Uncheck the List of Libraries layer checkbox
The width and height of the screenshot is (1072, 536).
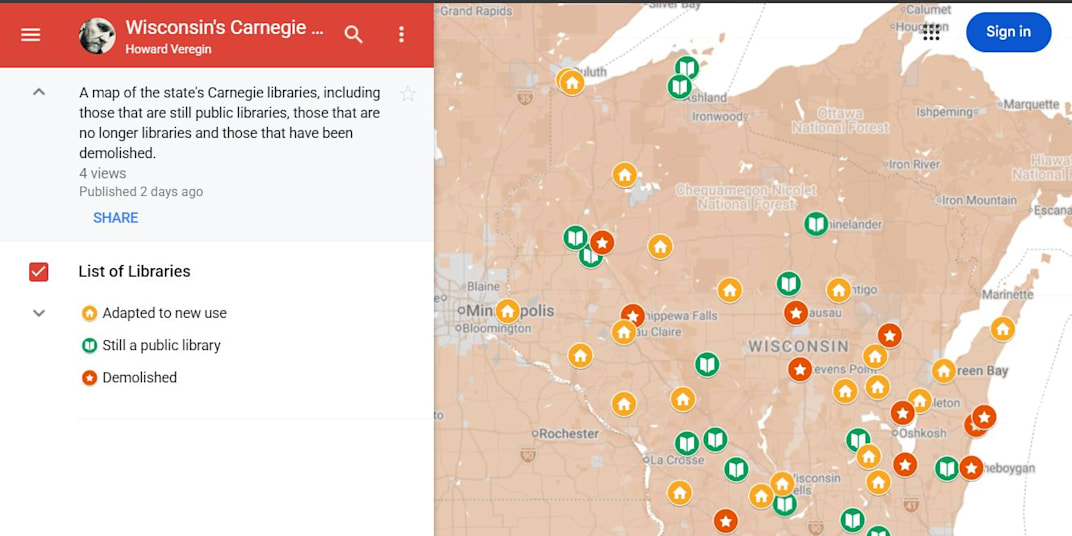[39, 271]
